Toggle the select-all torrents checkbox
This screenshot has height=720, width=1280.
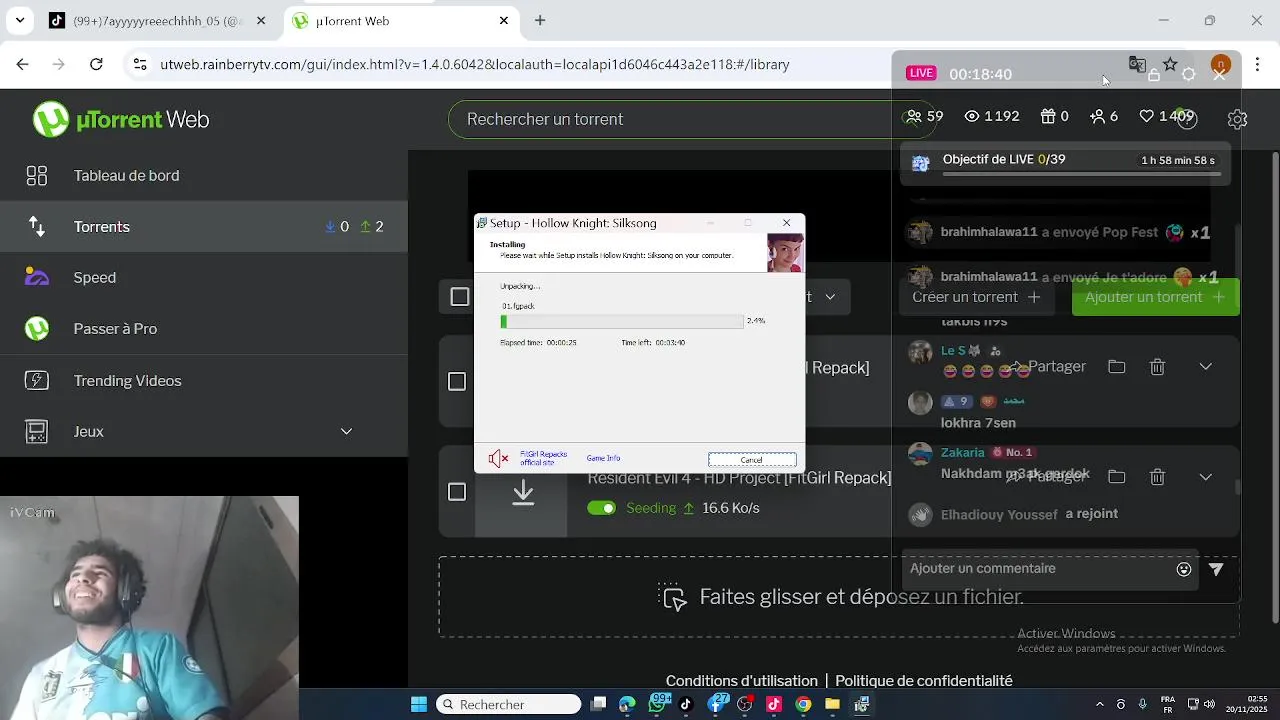pyautogui.click(x=460, y=297)
